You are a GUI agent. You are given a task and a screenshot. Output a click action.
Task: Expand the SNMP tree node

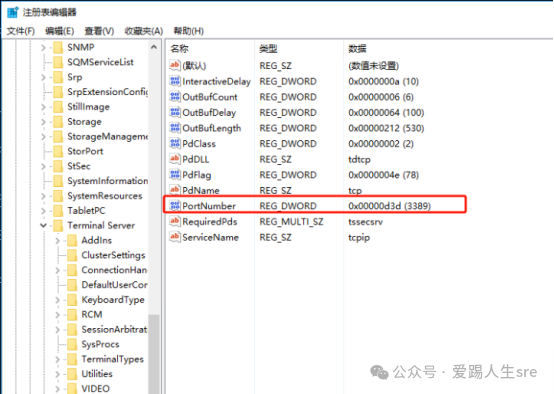tap(43, 47)
